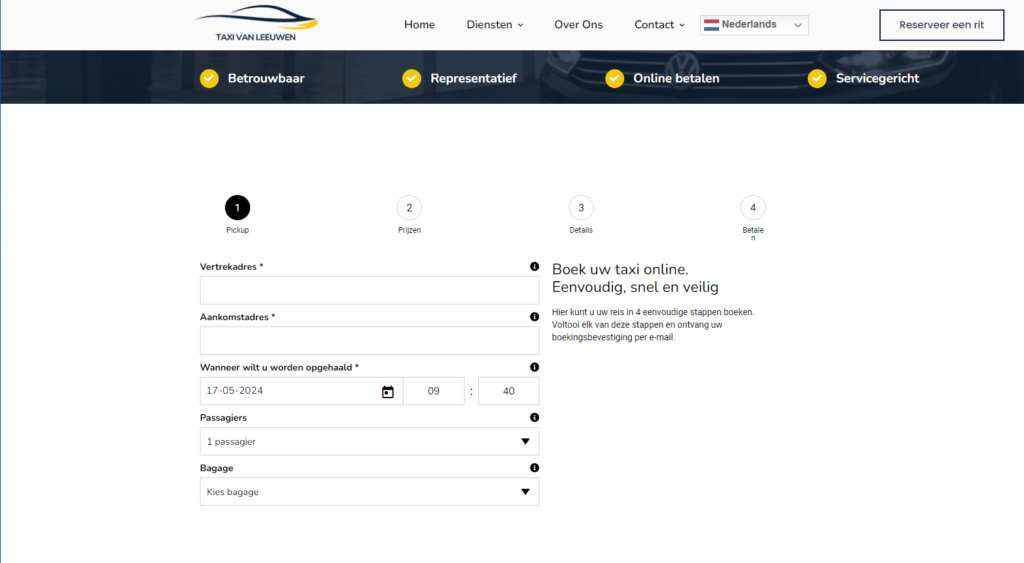Click the minutes field showing 40

click(x=509, y=391)
